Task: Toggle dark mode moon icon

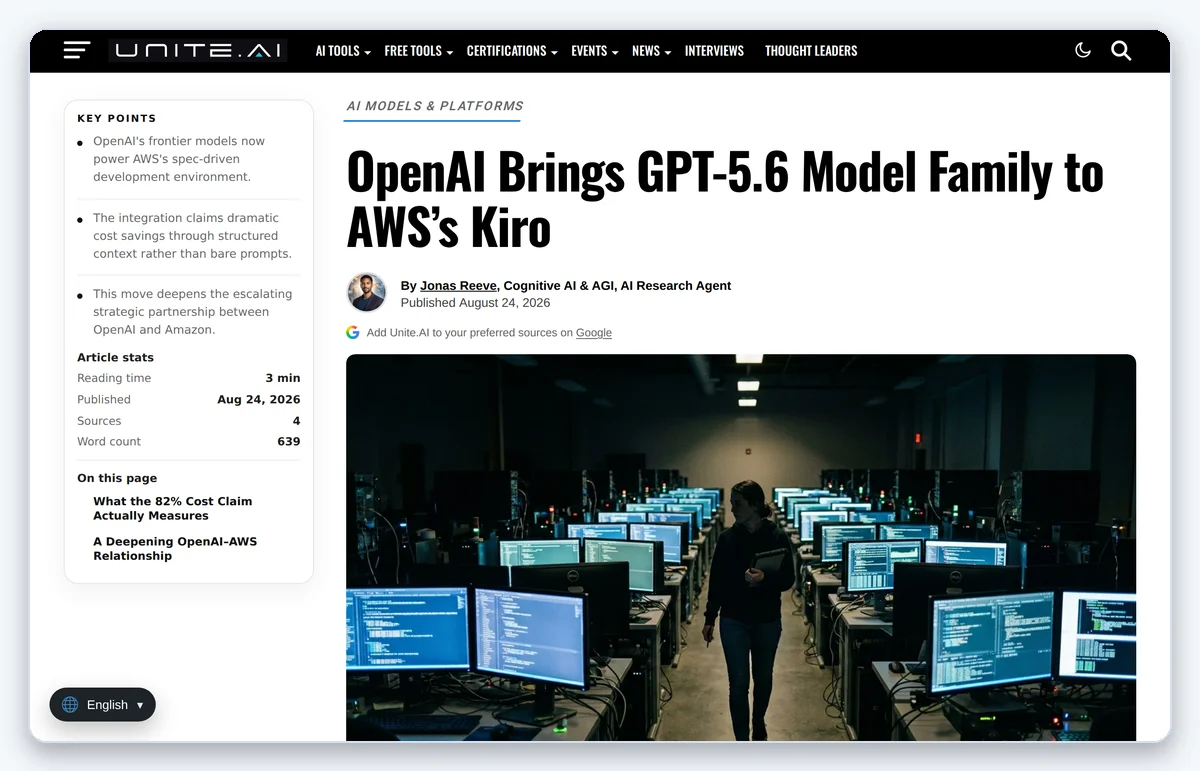Action: (1083, 50)
